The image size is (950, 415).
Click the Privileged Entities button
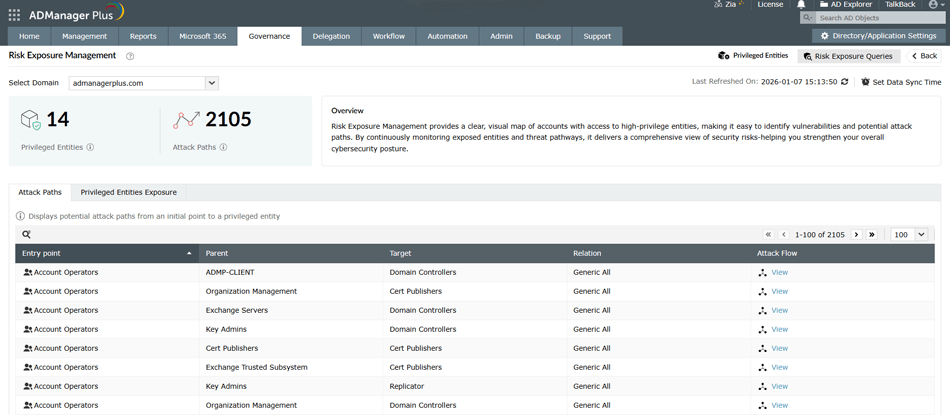752,56
